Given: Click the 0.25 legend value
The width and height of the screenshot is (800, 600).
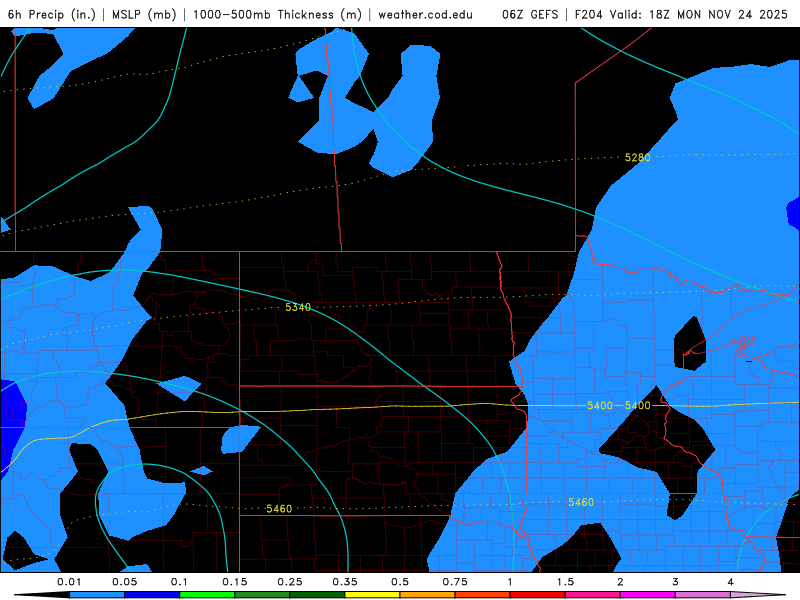Looking at the screenshot, I should pyautogui.click(x=290, y=582).
